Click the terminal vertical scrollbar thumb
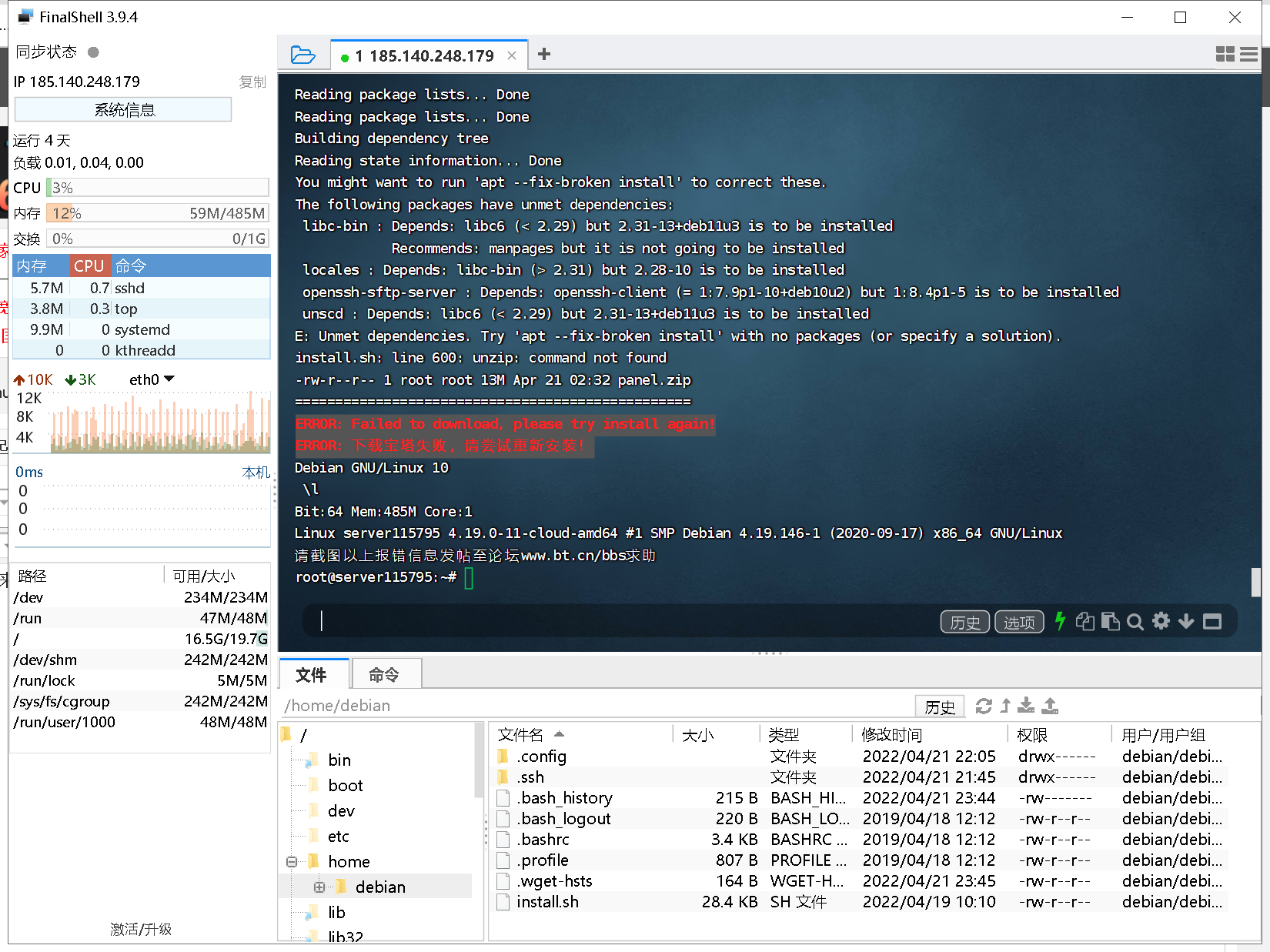This screenshot has height=952, width=1270. point(1256,583)
